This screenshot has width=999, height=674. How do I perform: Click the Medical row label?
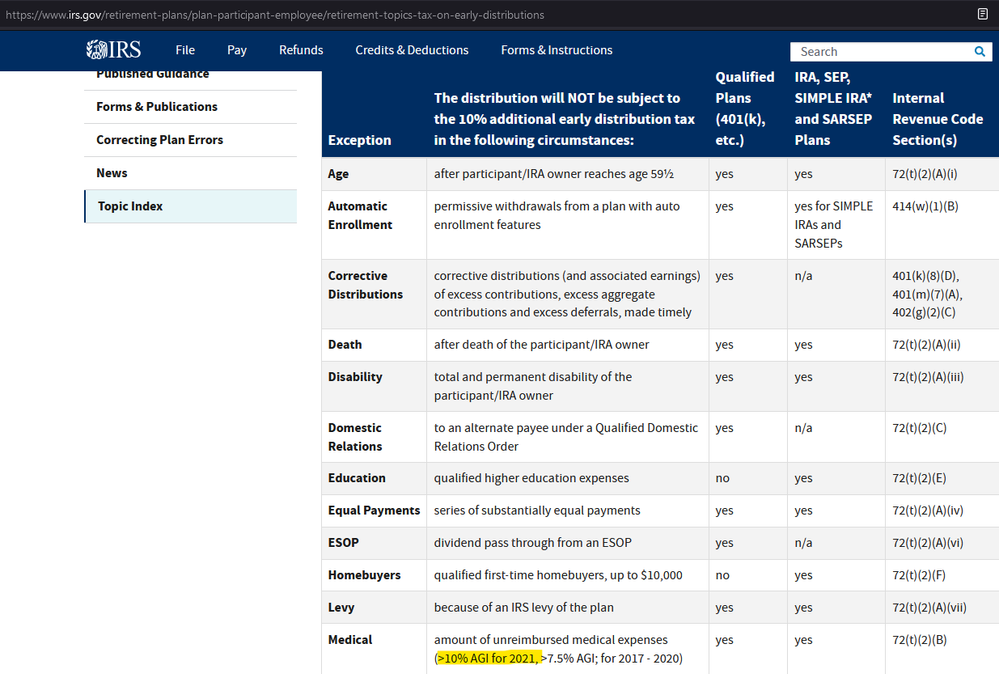350,640
